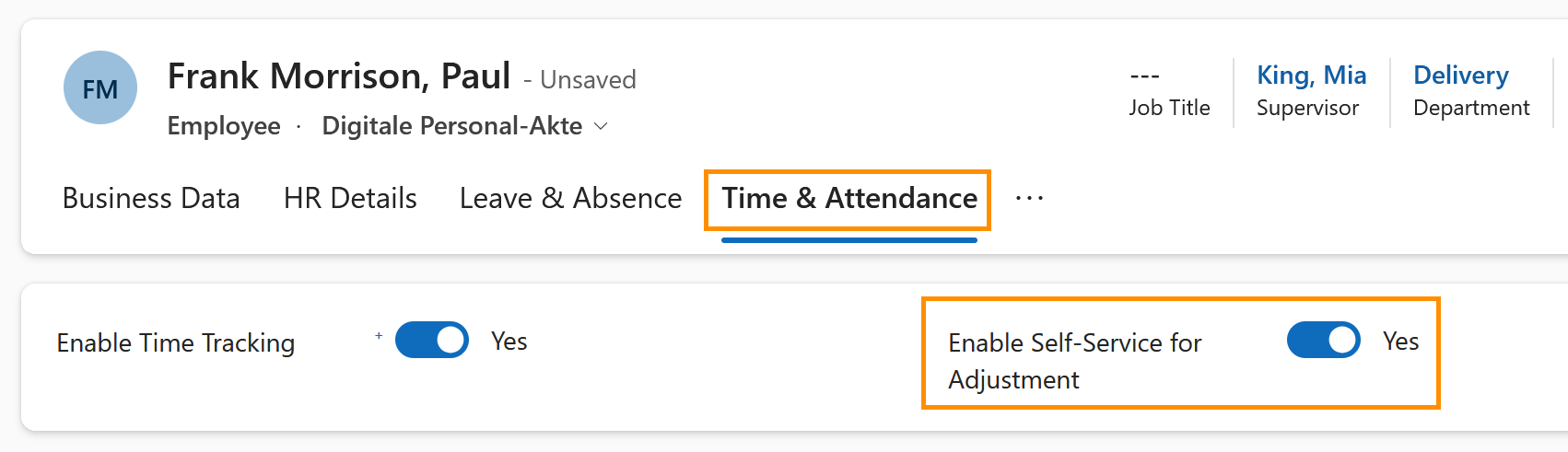The width and height of the screenshot is (1568, 452).
Task: Click the Frank Morrison, Paul record title
Action: [x=339, y=76]
